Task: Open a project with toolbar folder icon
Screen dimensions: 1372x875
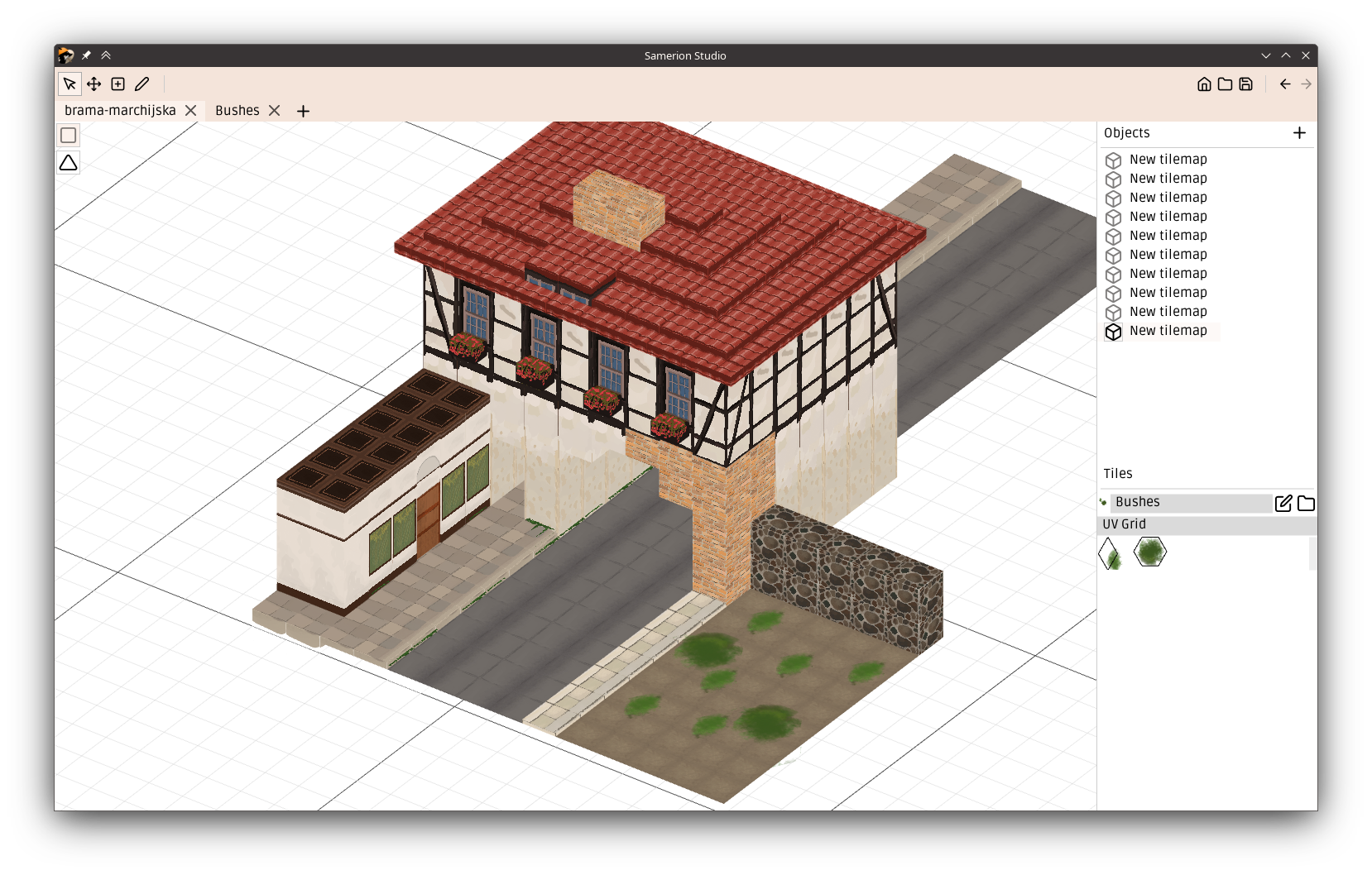Action: [1225, 84]
